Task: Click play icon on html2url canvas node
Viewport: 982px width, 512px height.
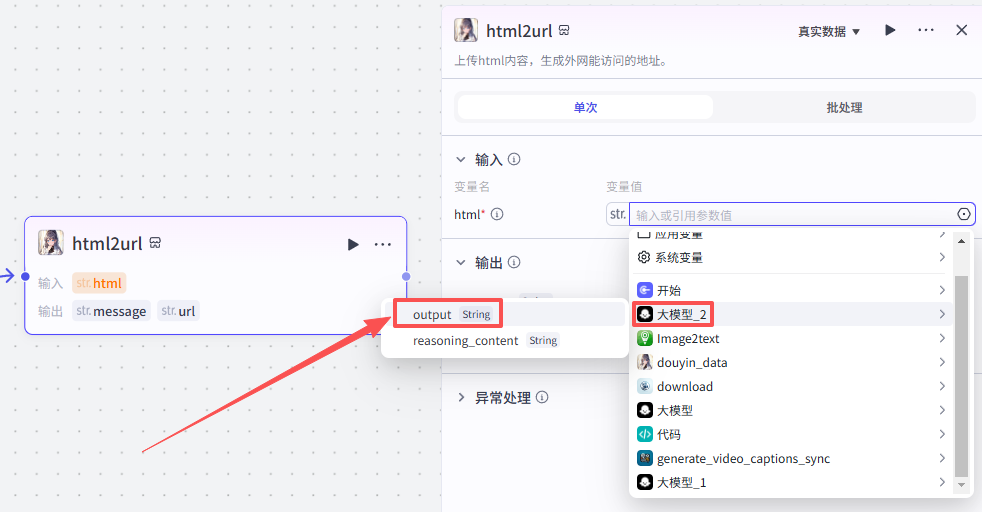Action: click(x=352, y=244)
